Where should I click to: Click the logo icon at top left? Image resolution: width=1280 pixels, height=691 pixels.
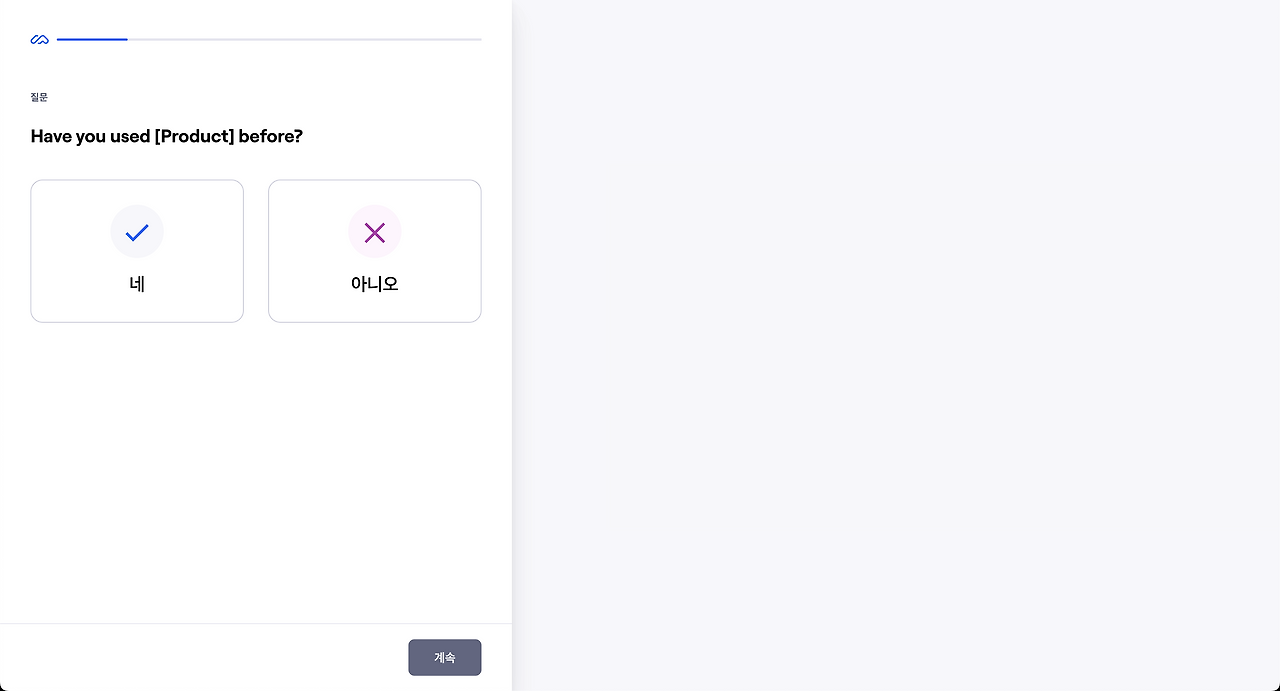[40, 40]
